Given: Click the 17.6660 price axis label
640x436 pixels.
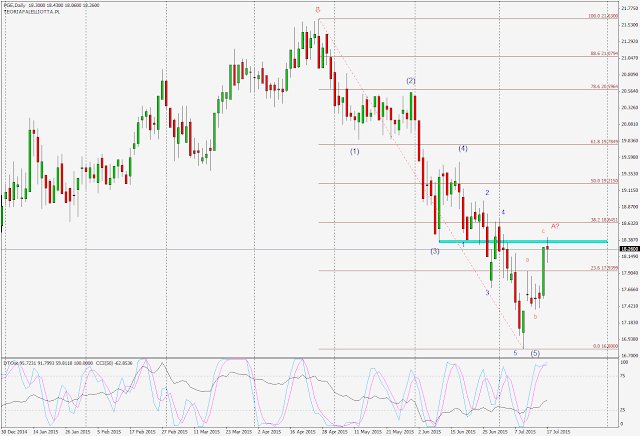Looking at the screenshot, I should pos(629,289).
